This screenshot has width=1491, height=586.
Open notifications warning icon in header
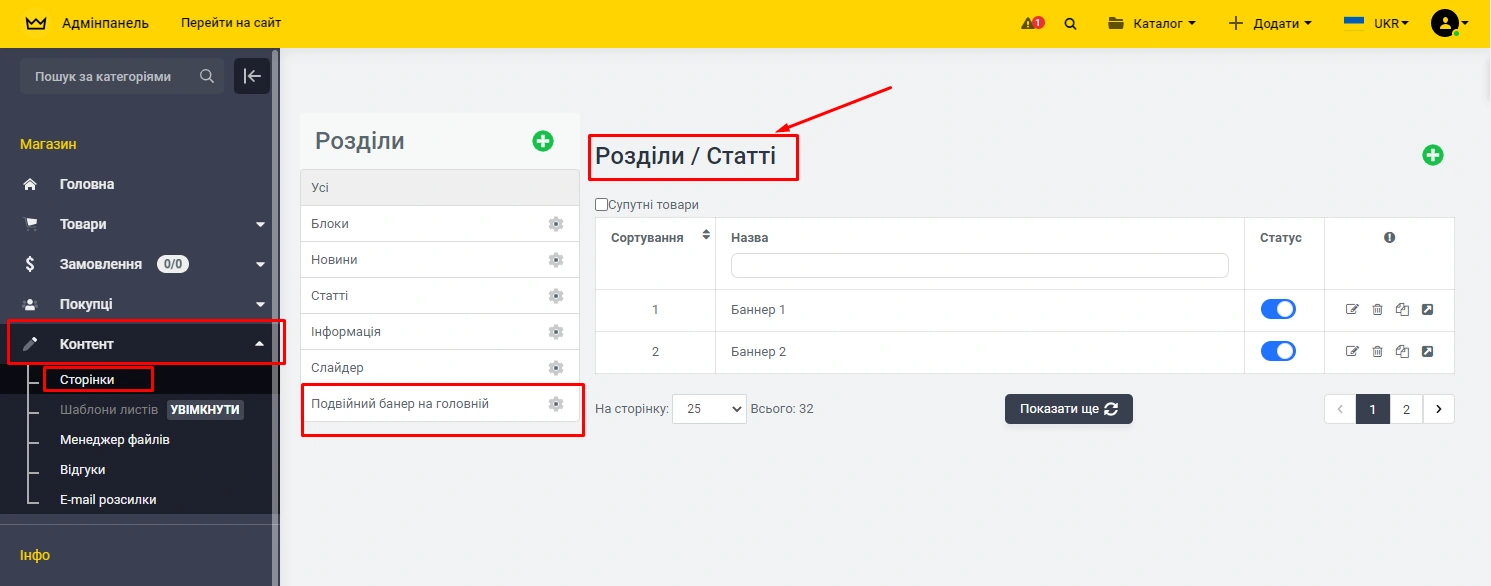[1032, 23]
